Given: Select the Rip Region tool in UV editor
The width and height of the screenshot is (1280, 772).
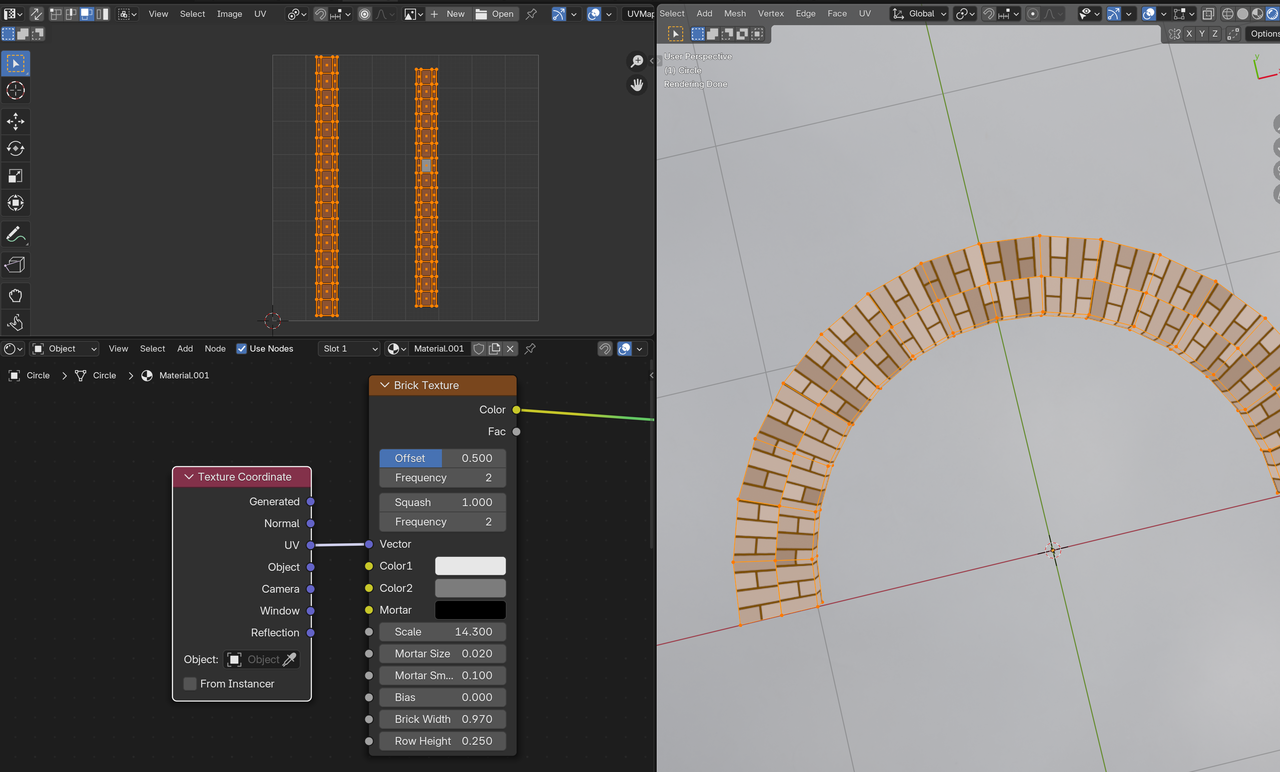Looking at the screenshot, I should click(16, 265).
